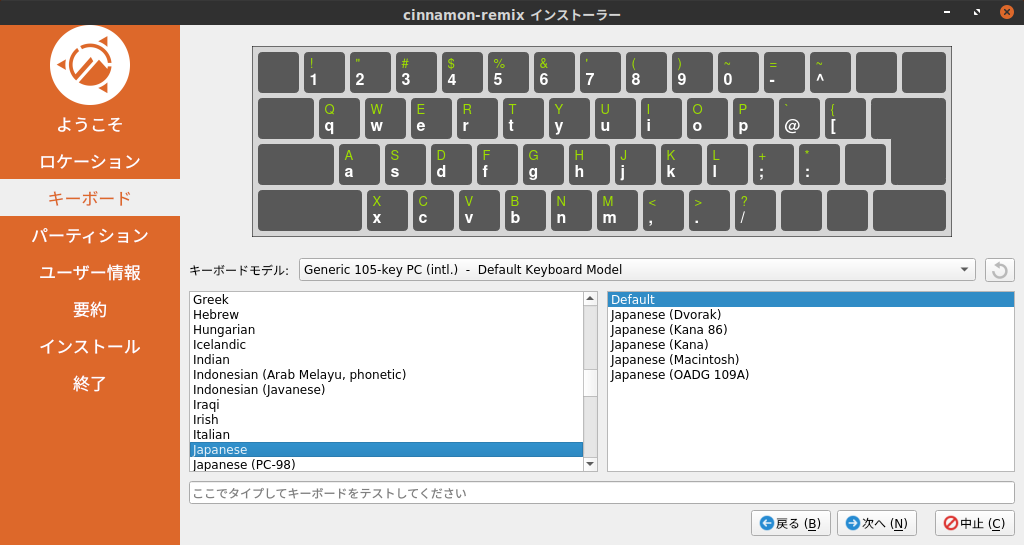Click the reset keyboard model icon
Viewport: 1024px width, 545px height.
pyautogui.click(x=999, y=270)
